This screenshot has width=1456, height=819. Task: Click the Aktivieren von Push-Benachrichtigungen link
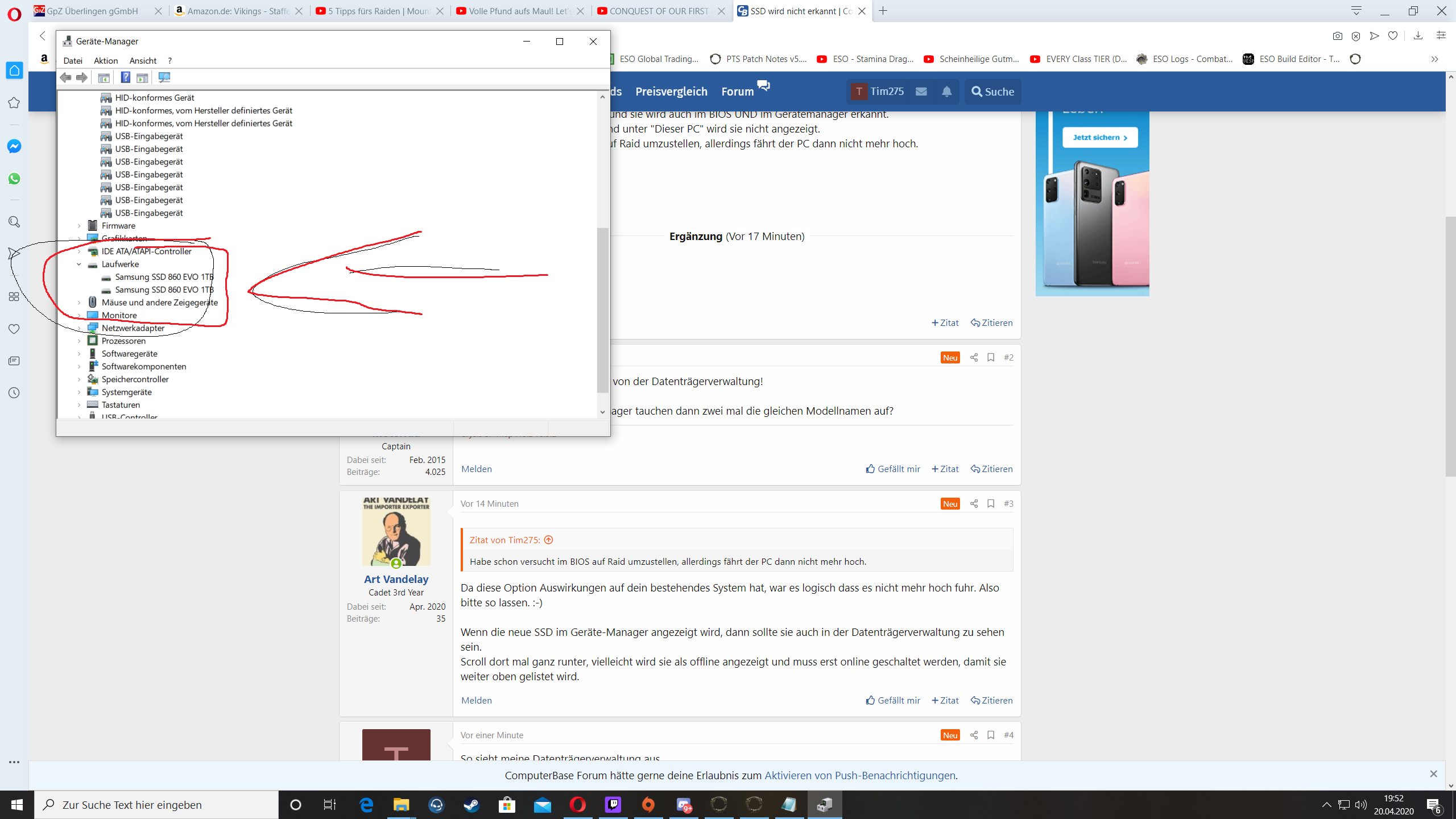pyautogui.click(x=859, y=775)
